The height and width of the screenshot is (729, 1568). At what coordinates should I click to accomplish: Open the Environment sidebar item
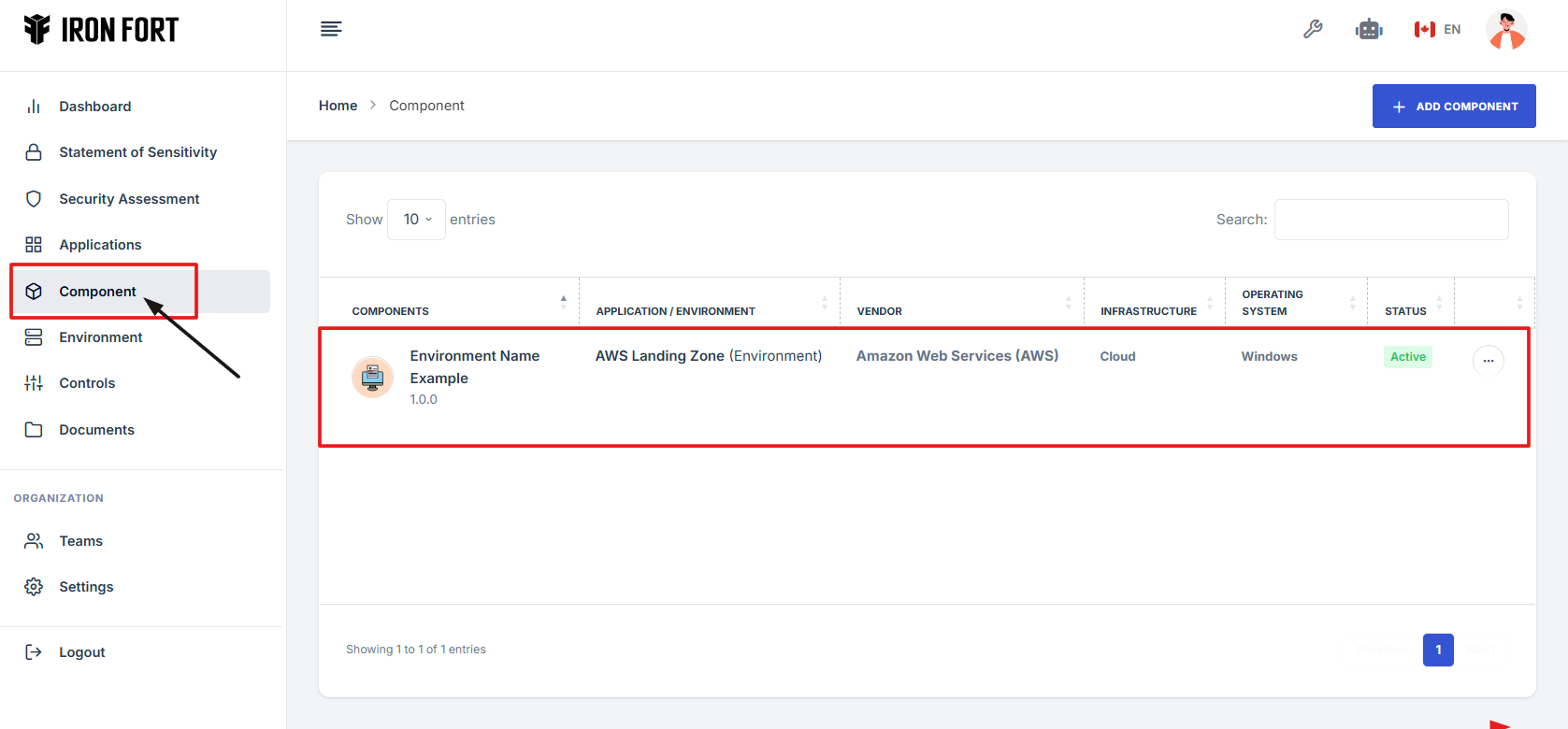[x=100, y=337]
